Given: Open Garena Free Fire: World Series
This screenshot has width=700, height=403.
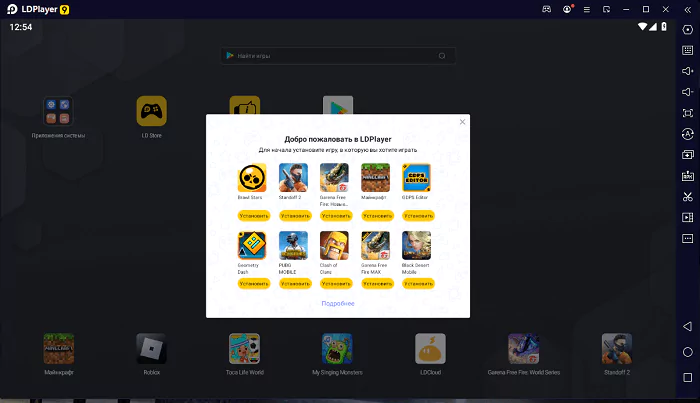Looking at the screenshot, I should point(524,349).
